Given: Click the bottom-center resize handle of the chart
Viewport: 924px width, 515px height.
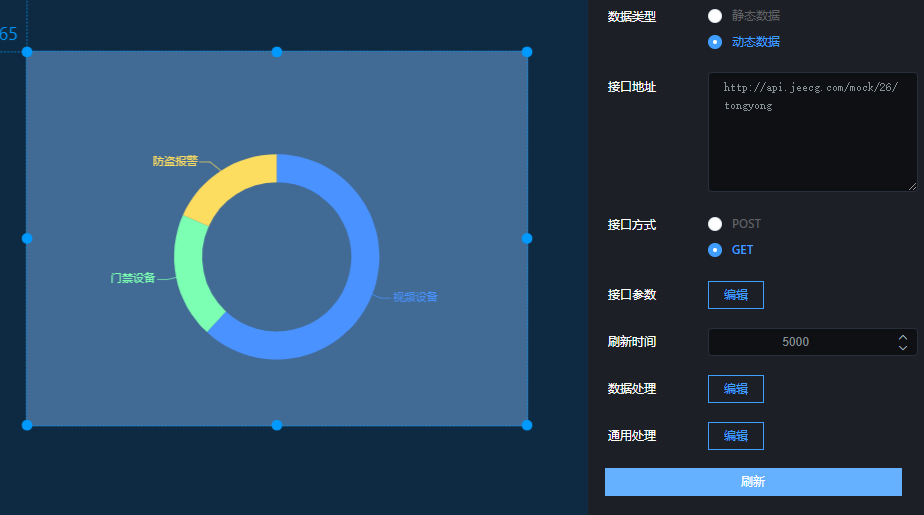Looking at the screenshot, I should 277,425.
